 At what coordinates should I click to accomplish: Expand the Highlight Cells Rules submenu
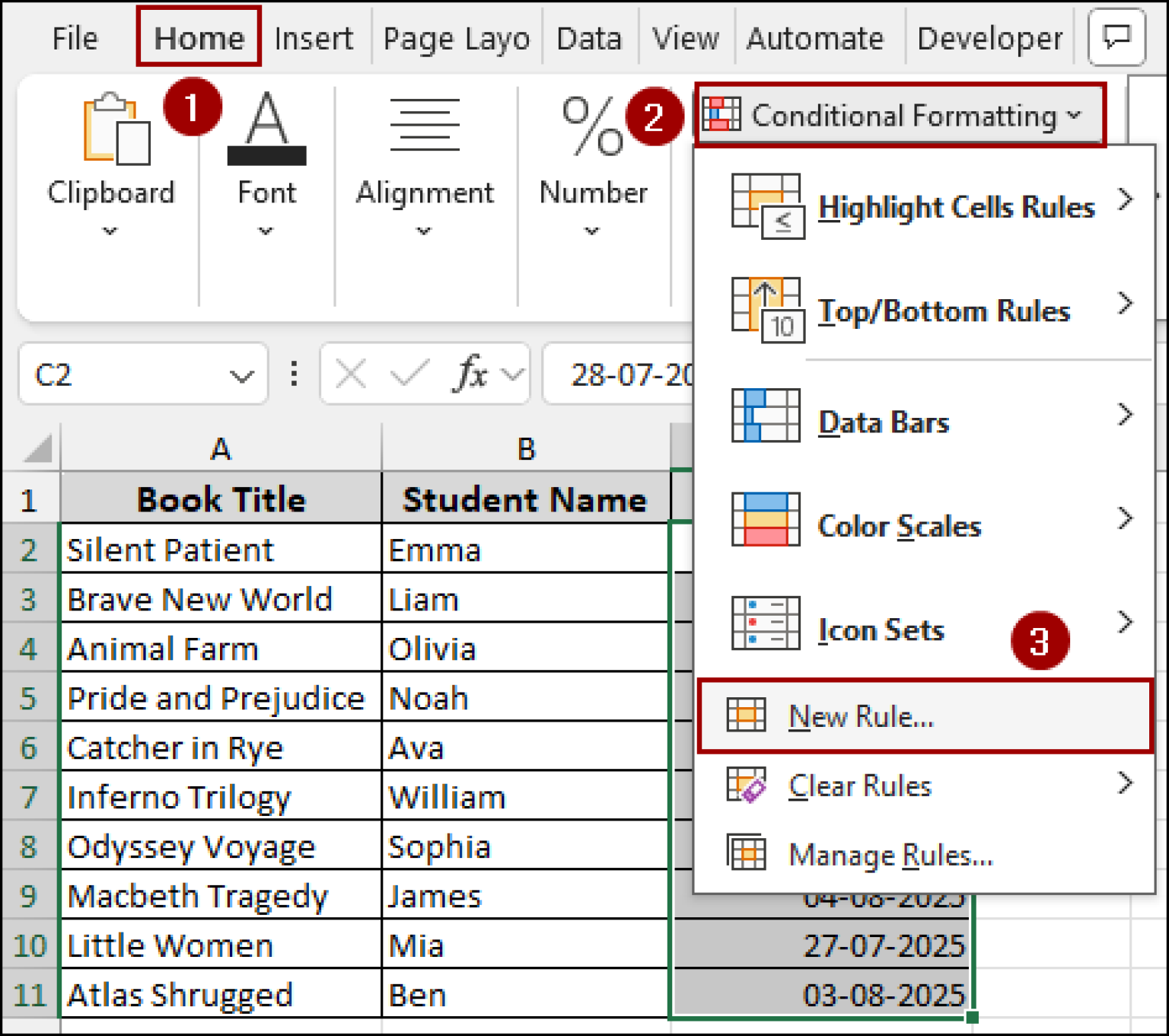click(x=956, y=206)
